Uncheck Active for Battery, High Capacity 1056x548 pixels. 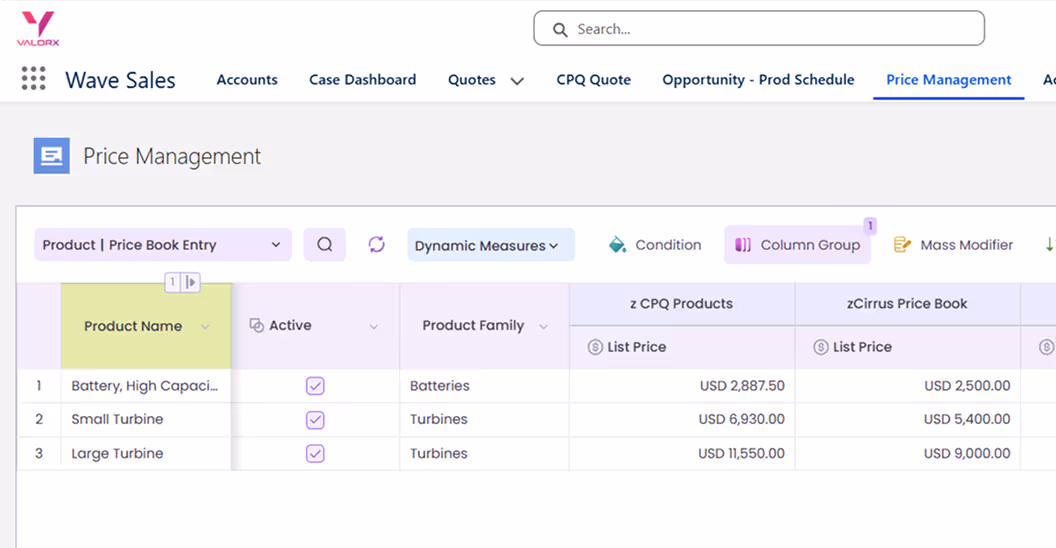pyautogui.click(x=315, y=386)
